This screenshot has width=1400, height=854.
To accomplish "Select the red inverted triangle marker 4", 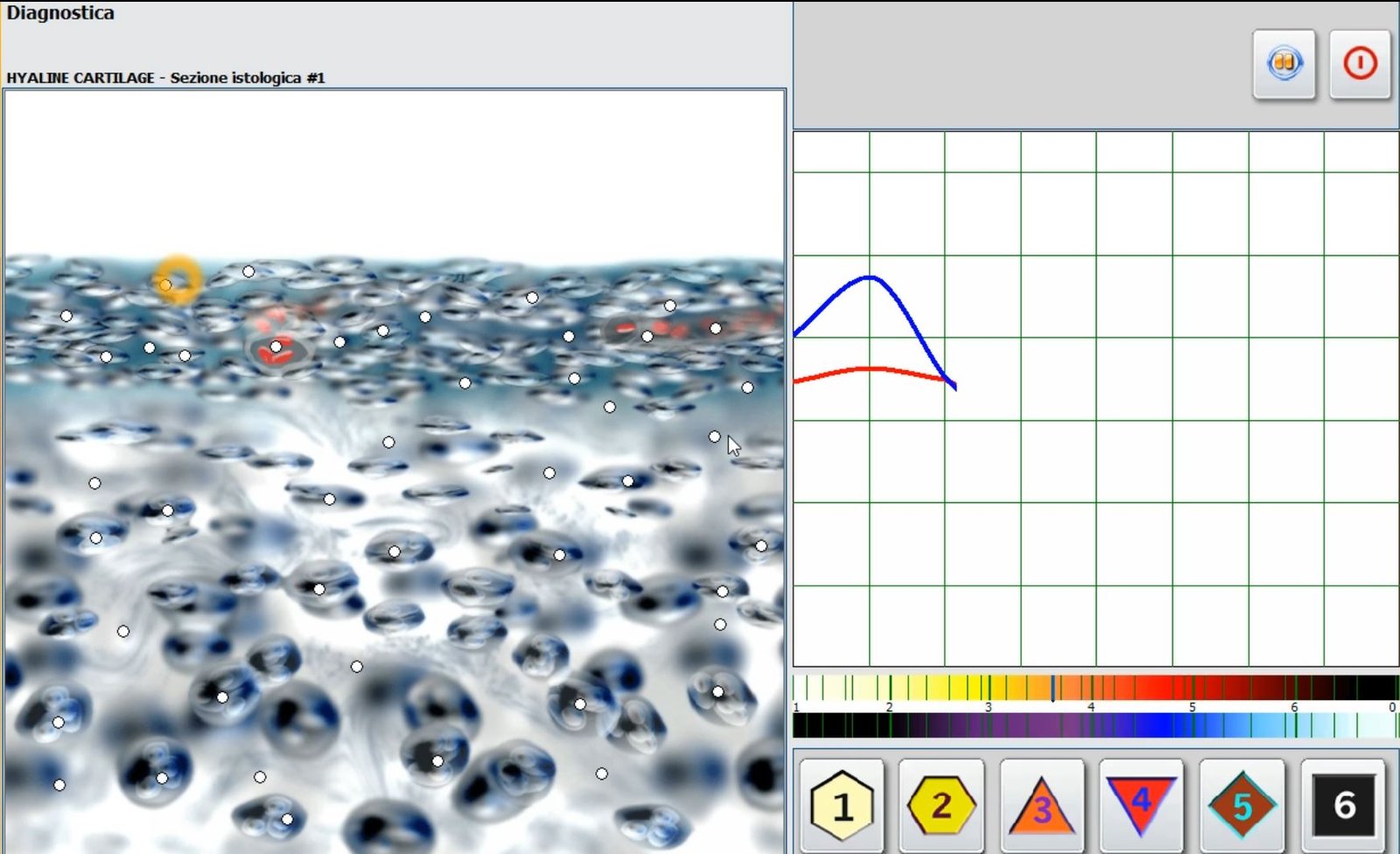I will [1141, 806].
